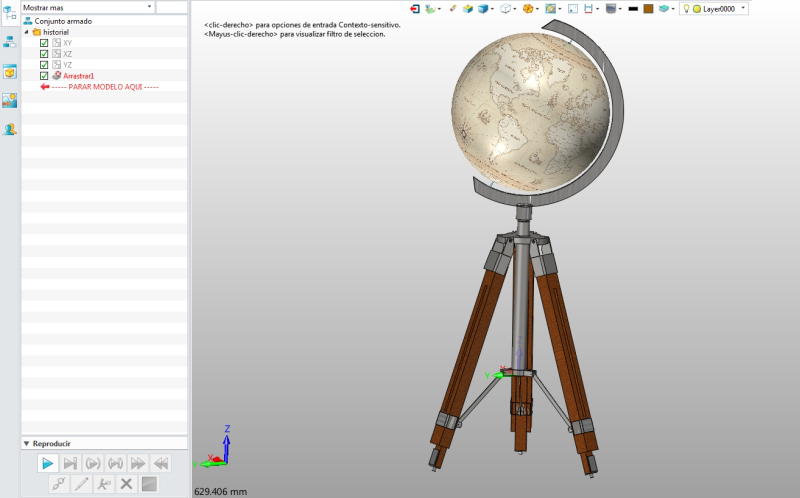Image resolution: width=800 pixels, height=498 pixels.
Task: Click the eraser/marker icon in the top toolbar
Action: coord(453,9)
